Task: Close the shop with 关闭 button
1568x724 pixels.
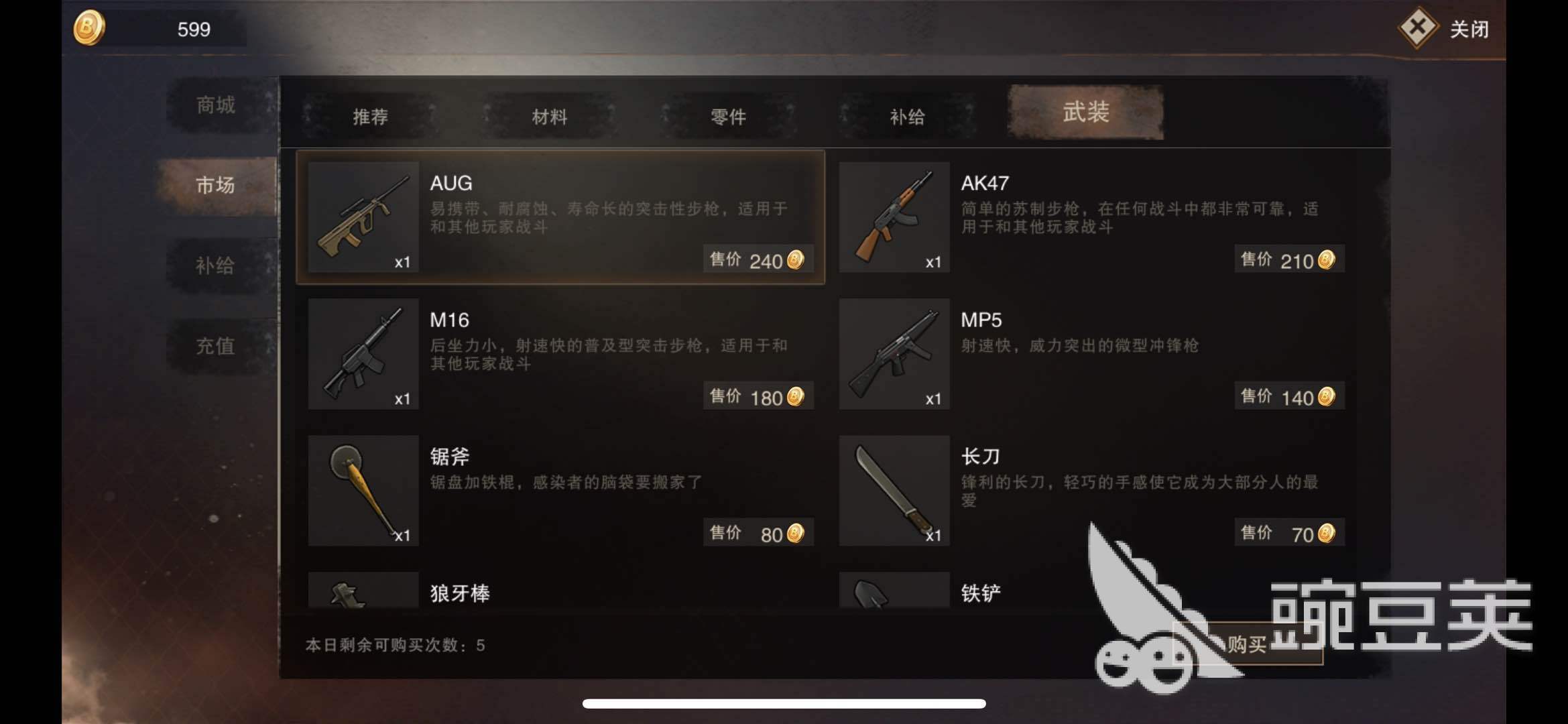Action: click(x=1444, y=29)
